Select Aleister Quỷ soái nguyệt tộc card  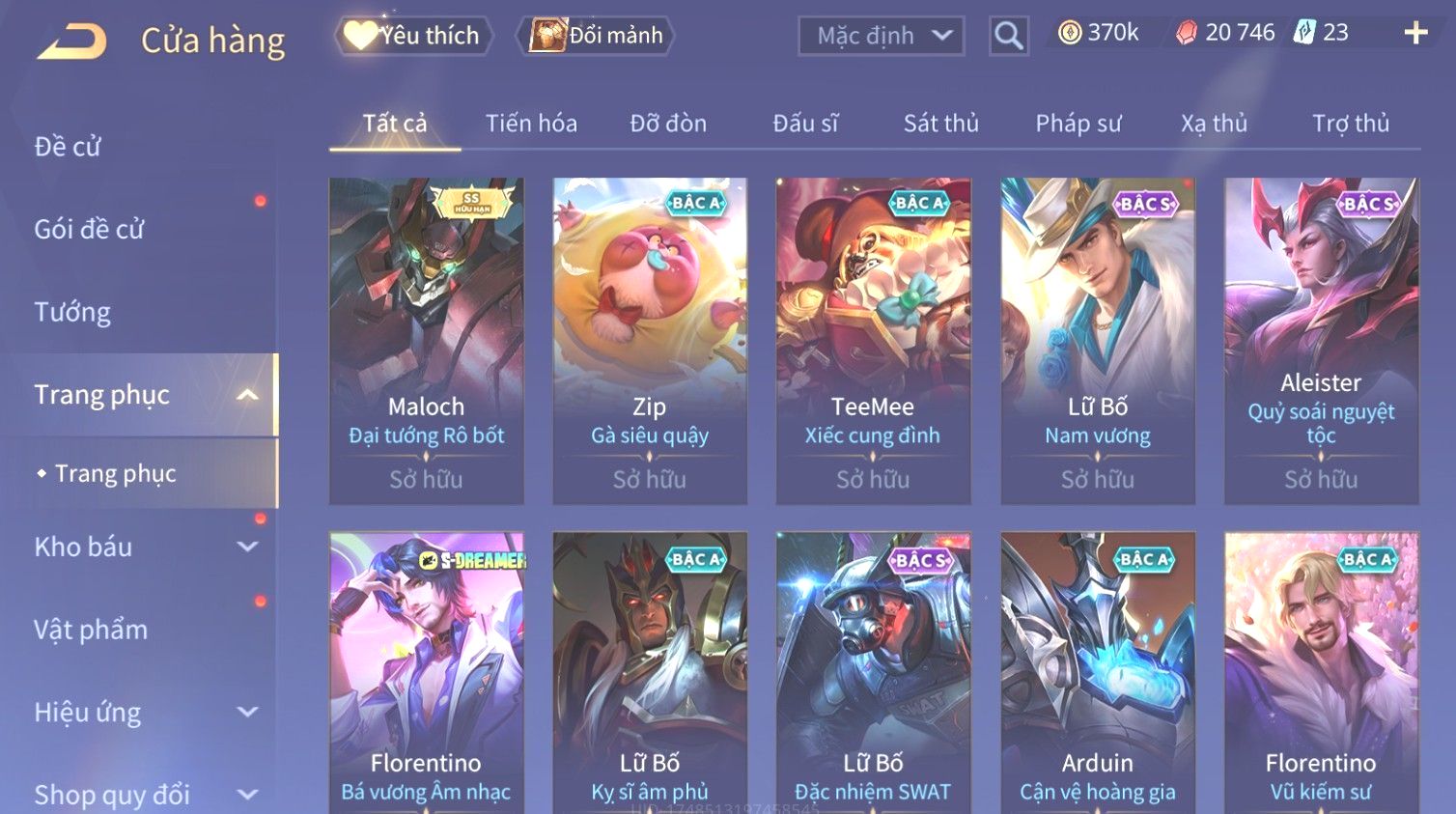pyautogui.click(x=1322, y=341)
